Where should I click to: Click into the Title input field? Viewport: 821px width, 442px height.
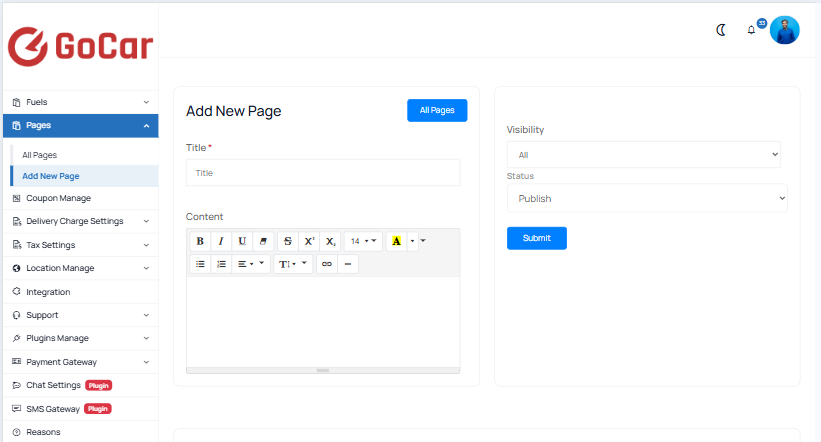[323, 173]
